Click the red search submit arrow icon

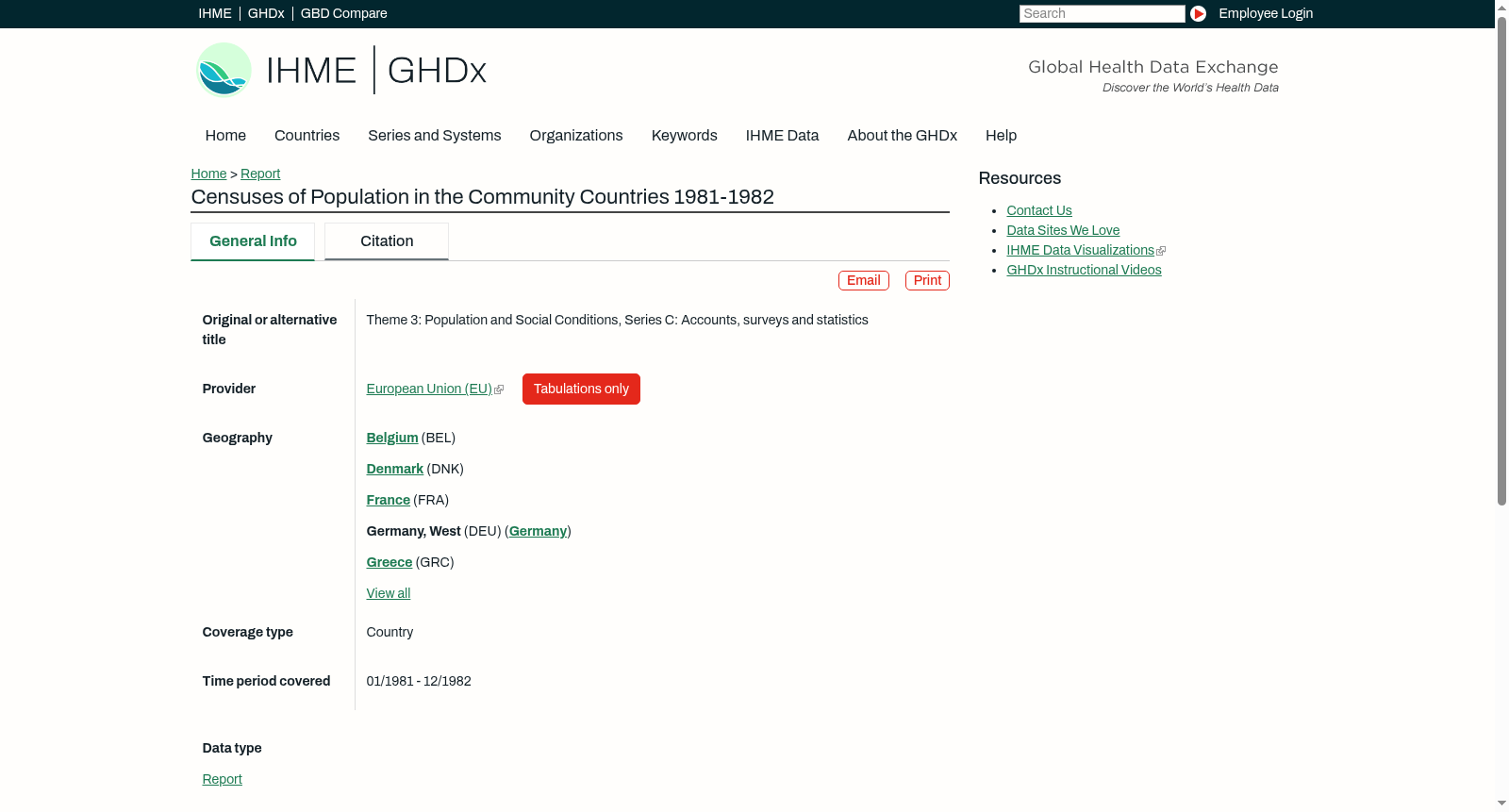[1198, 13]
